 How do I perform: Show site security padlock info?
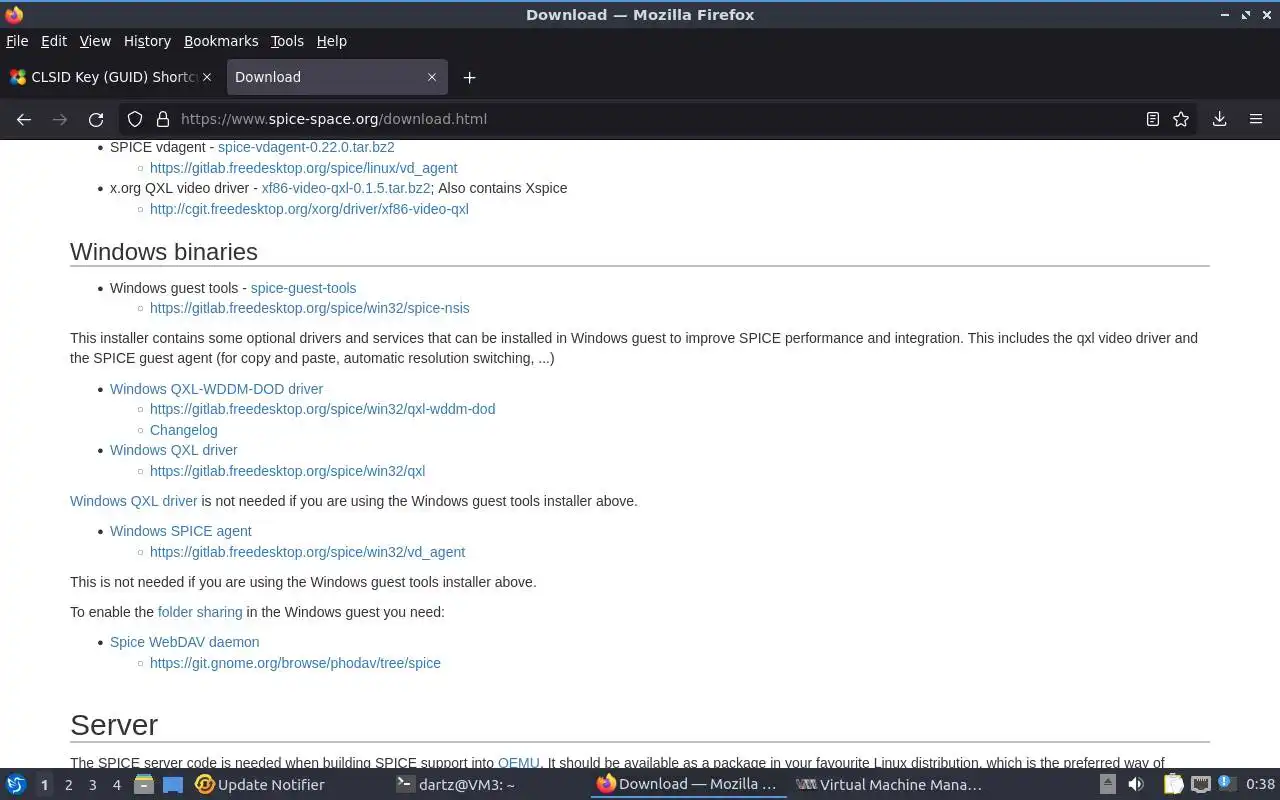point(162,119)
